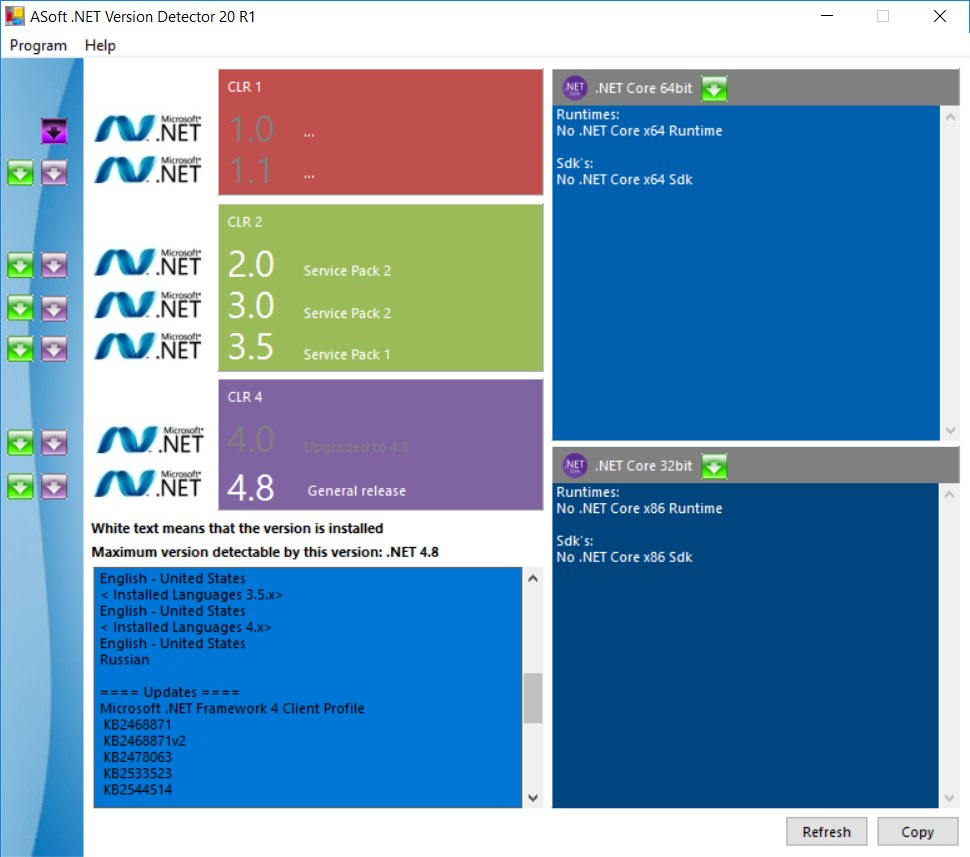Click 'Microsoft .NET Framework 4 Client Profile' line
970x857 pixels.
(232, 708)
